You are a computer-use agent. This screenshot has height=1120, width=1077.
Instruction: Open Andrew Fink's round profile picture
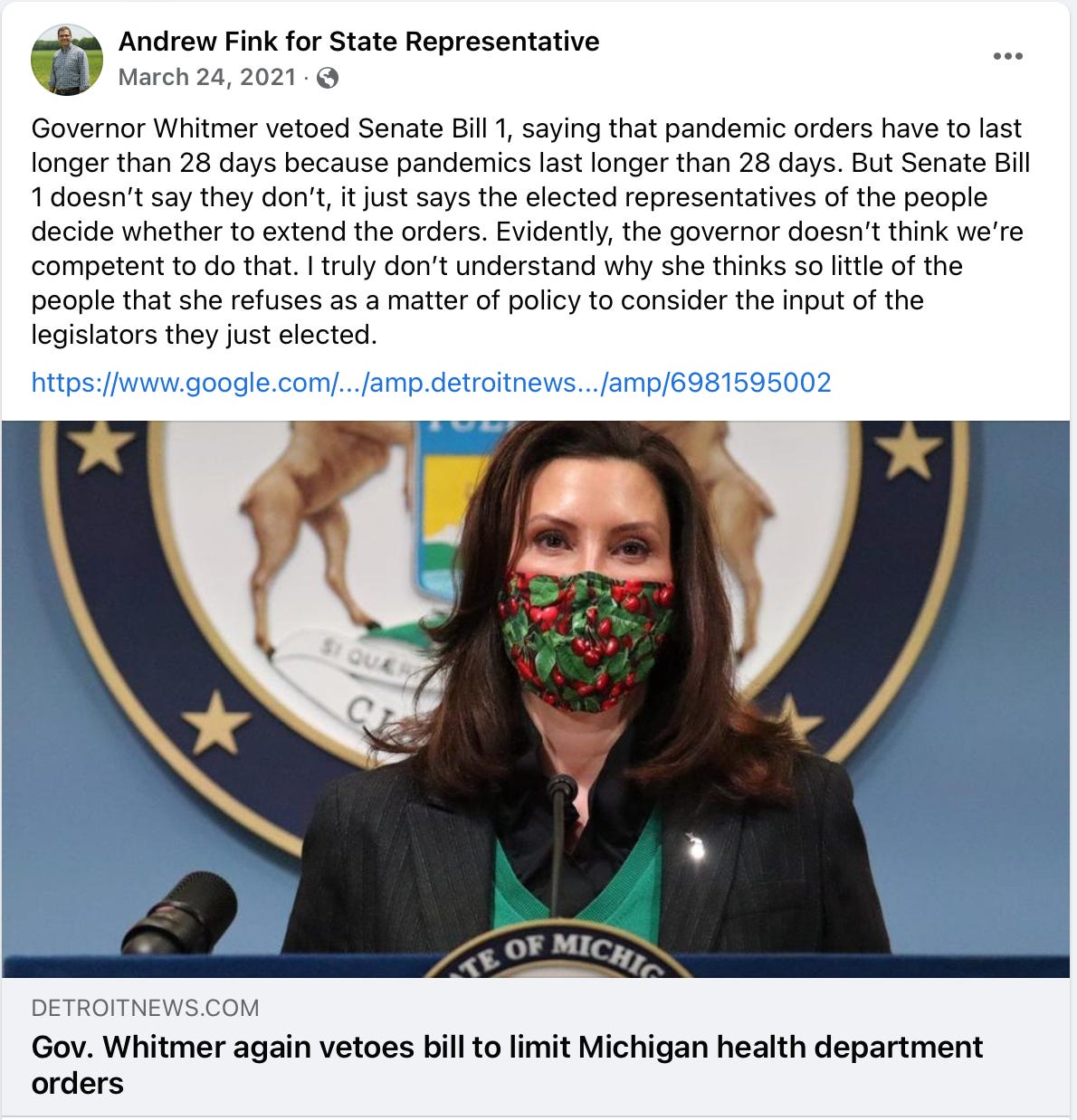(x=67, y=60)
